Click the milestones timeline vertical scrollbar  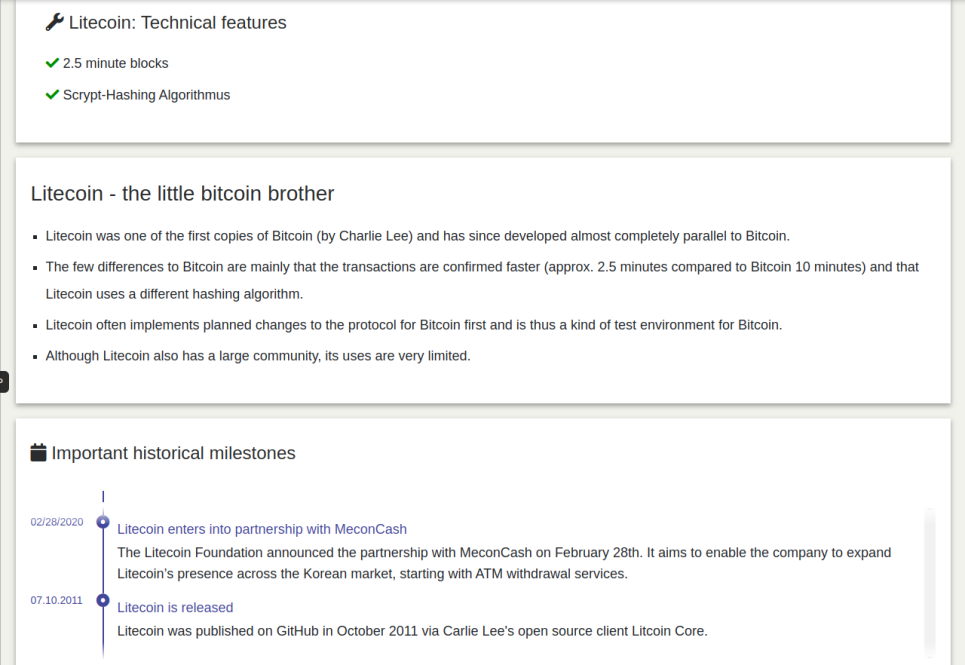(x=929, y=583)
